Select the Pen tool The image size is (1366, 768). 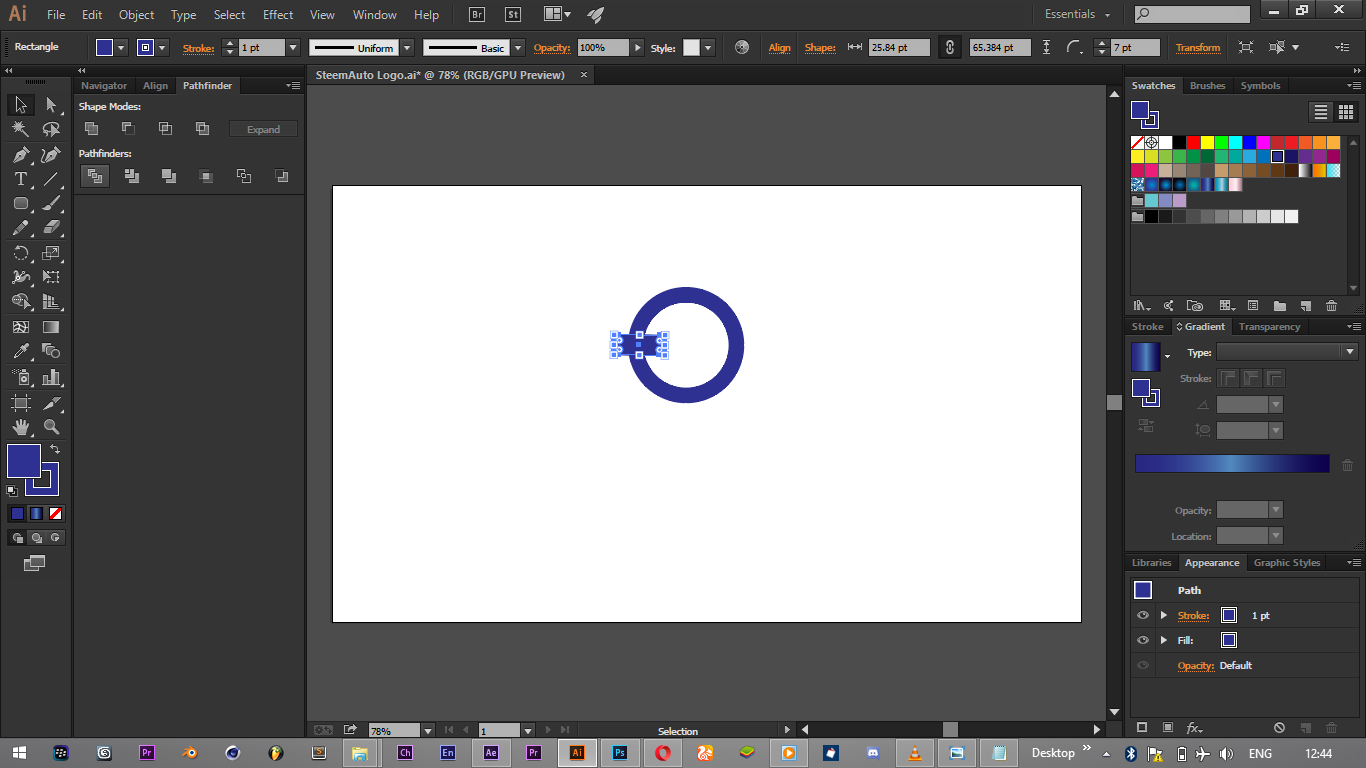coord(20,154)
